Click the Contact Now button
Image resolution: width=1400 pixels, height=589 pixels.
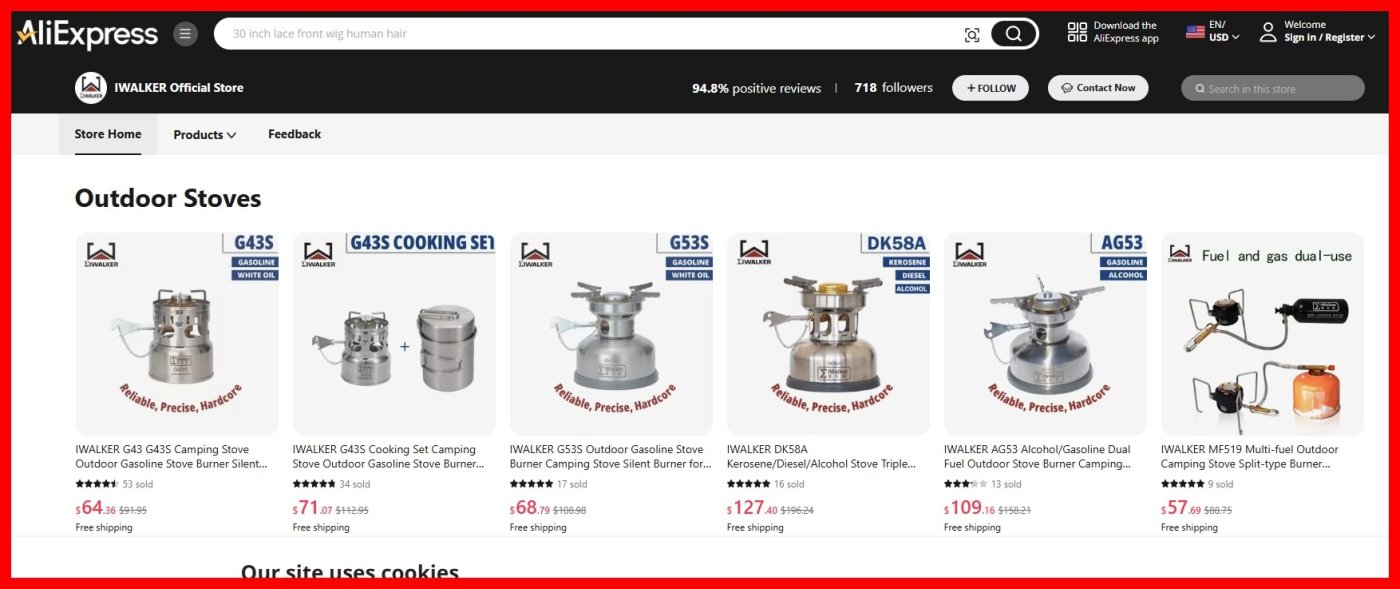(x=1098, y=88)
